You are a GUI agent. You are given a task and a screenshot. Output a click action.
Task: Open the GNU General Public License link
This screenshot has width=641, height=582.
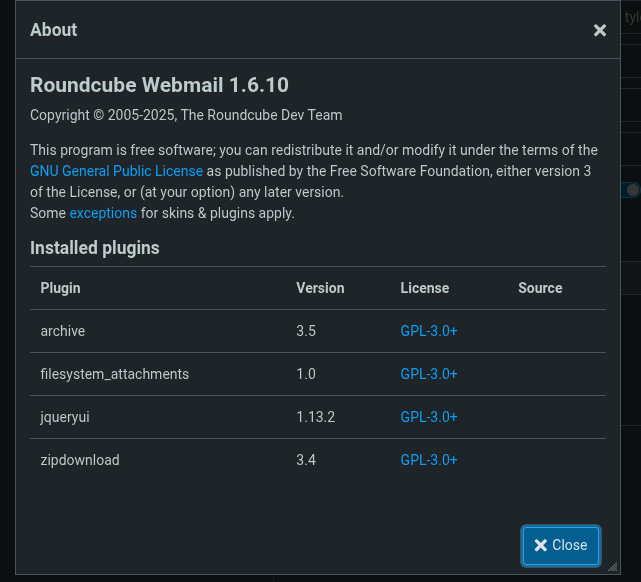click(116, 171)
